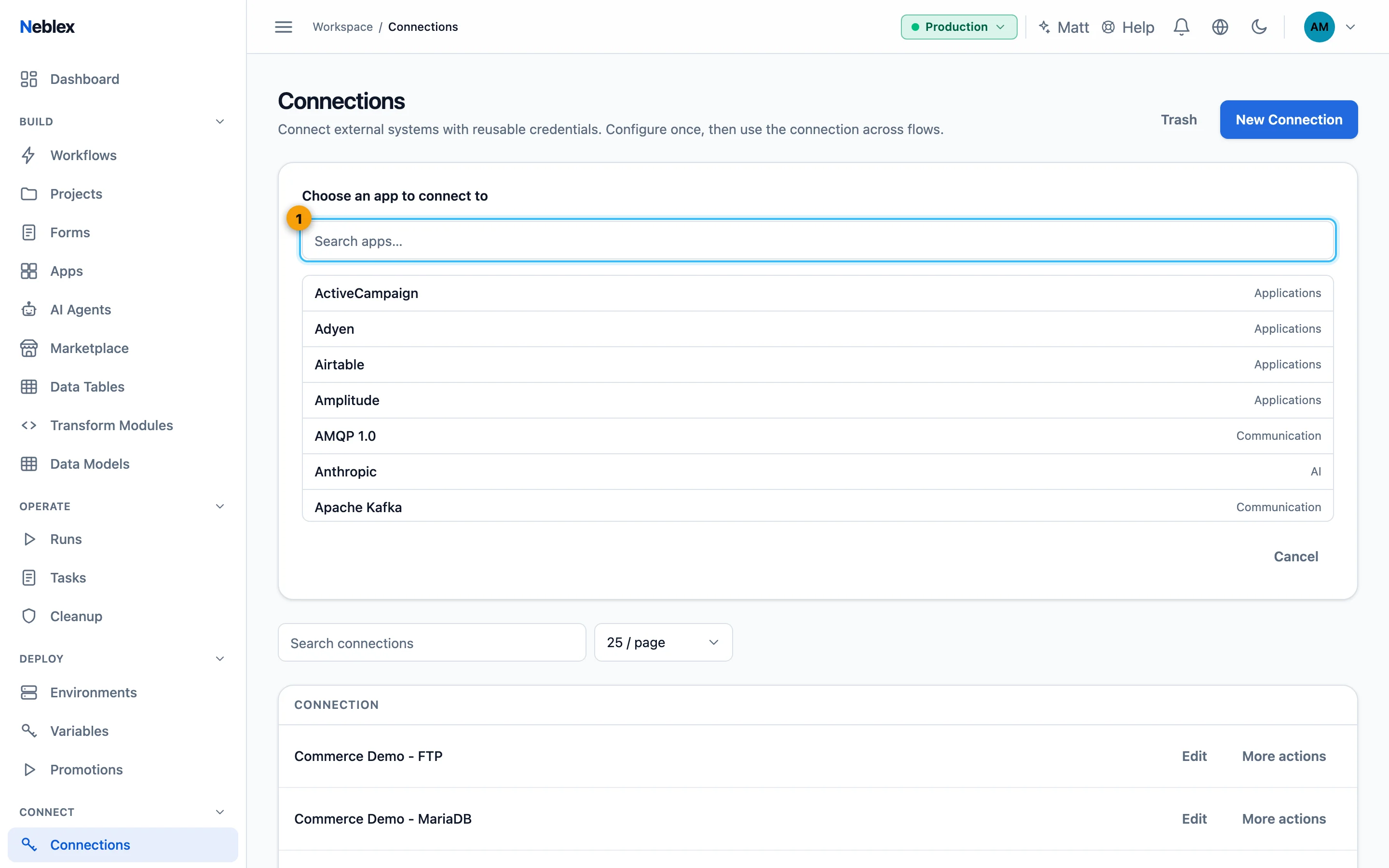This screenshot has width=1389, height=868.
Task: Open the 25 / page dropdown
Action: coord(663,642)
